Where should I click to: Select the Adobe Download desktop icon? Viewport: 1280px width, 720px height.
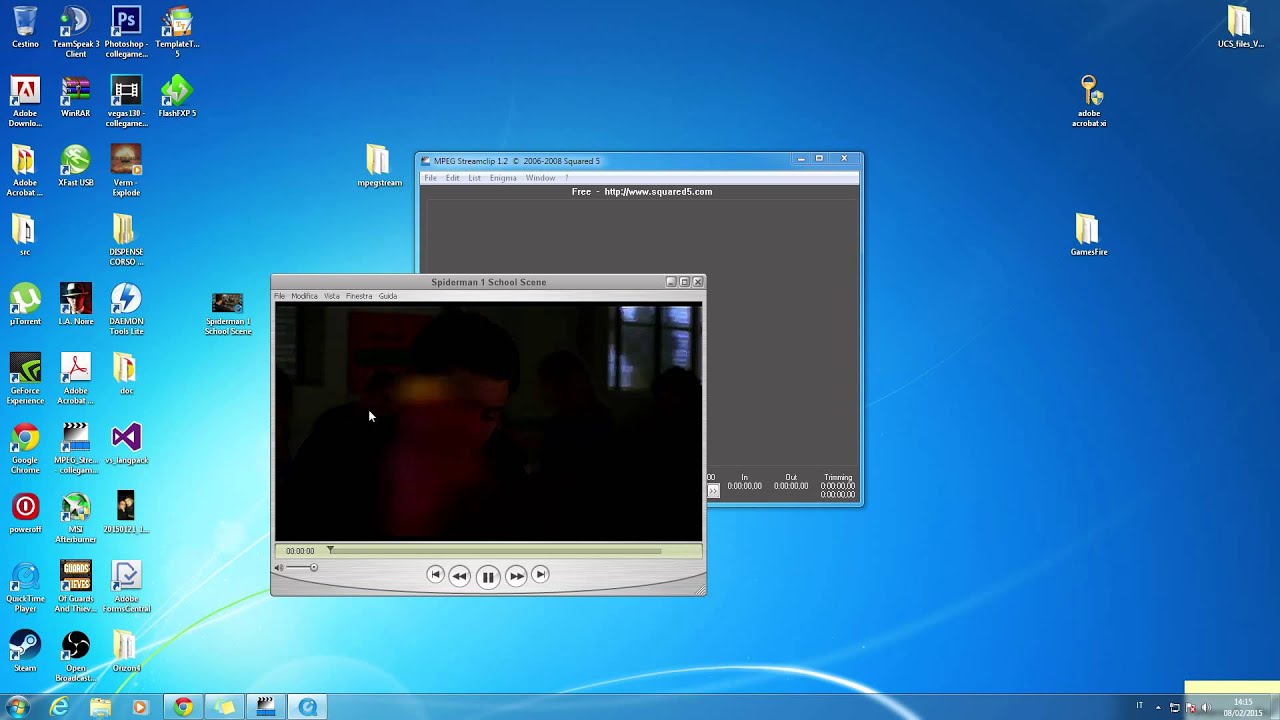click(25, 101)
